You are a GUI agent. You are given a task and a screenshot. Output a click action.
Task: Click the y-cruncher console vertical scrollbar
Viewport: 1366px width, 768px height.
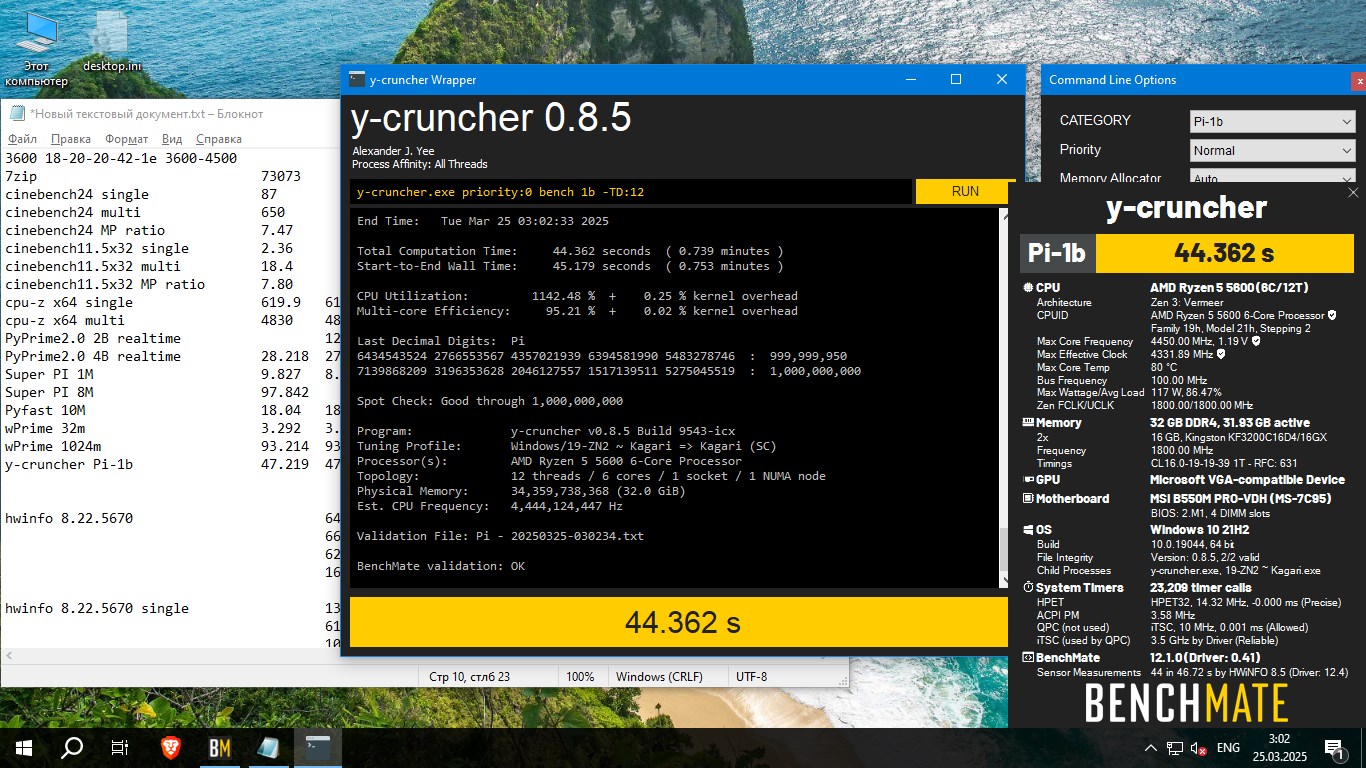(x=1003, y=398)
